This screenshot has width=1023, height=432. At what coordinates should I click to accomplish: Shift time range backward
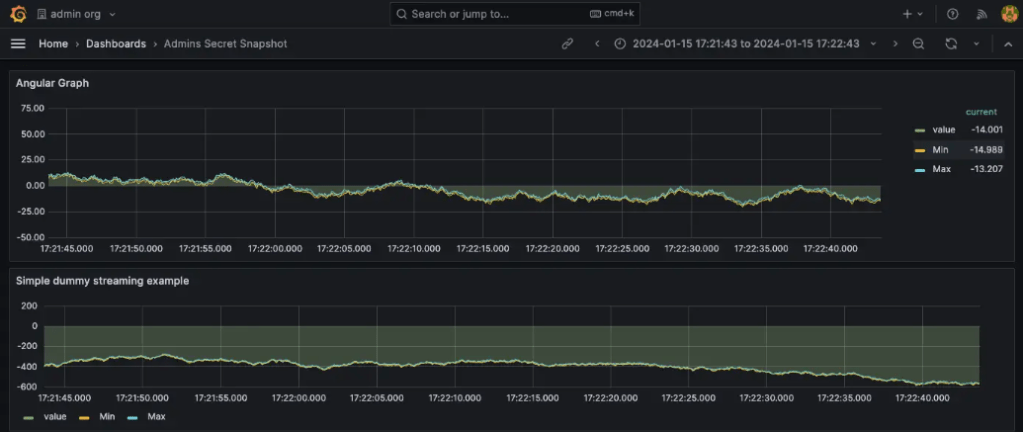597,44
